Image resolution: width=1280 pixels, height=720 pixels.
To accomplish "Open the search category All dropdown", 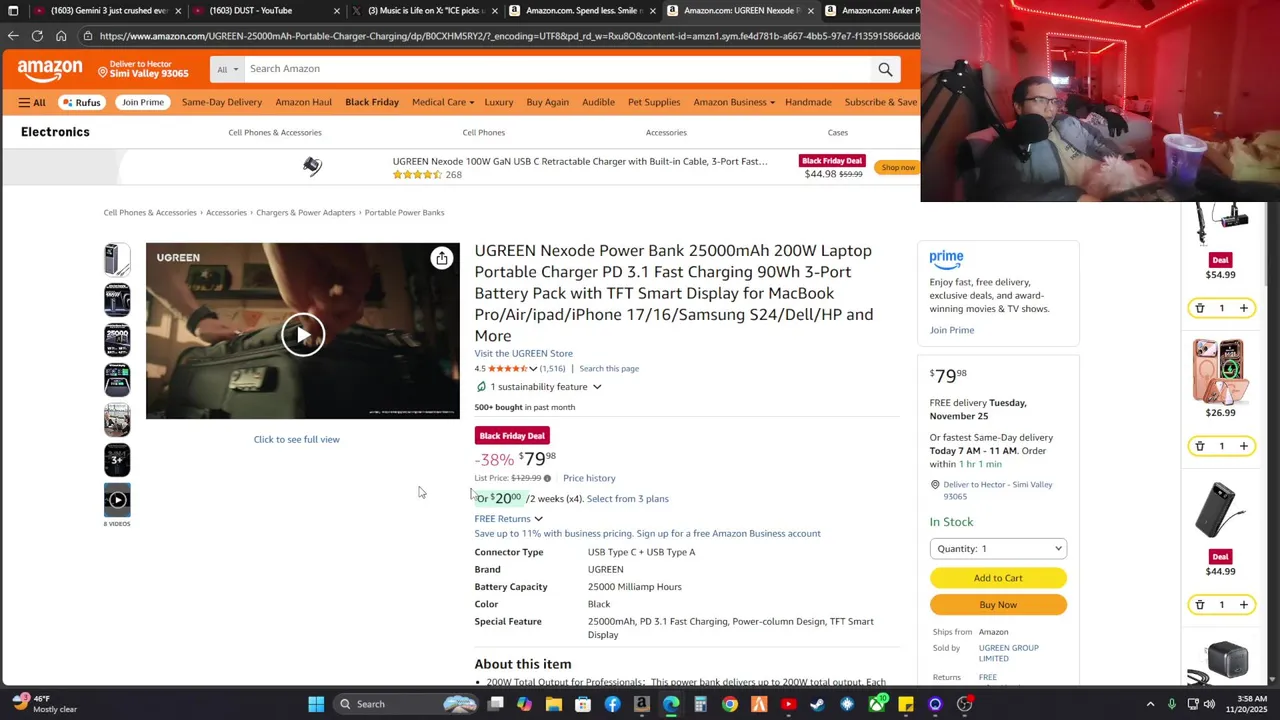I will (227, 69).
